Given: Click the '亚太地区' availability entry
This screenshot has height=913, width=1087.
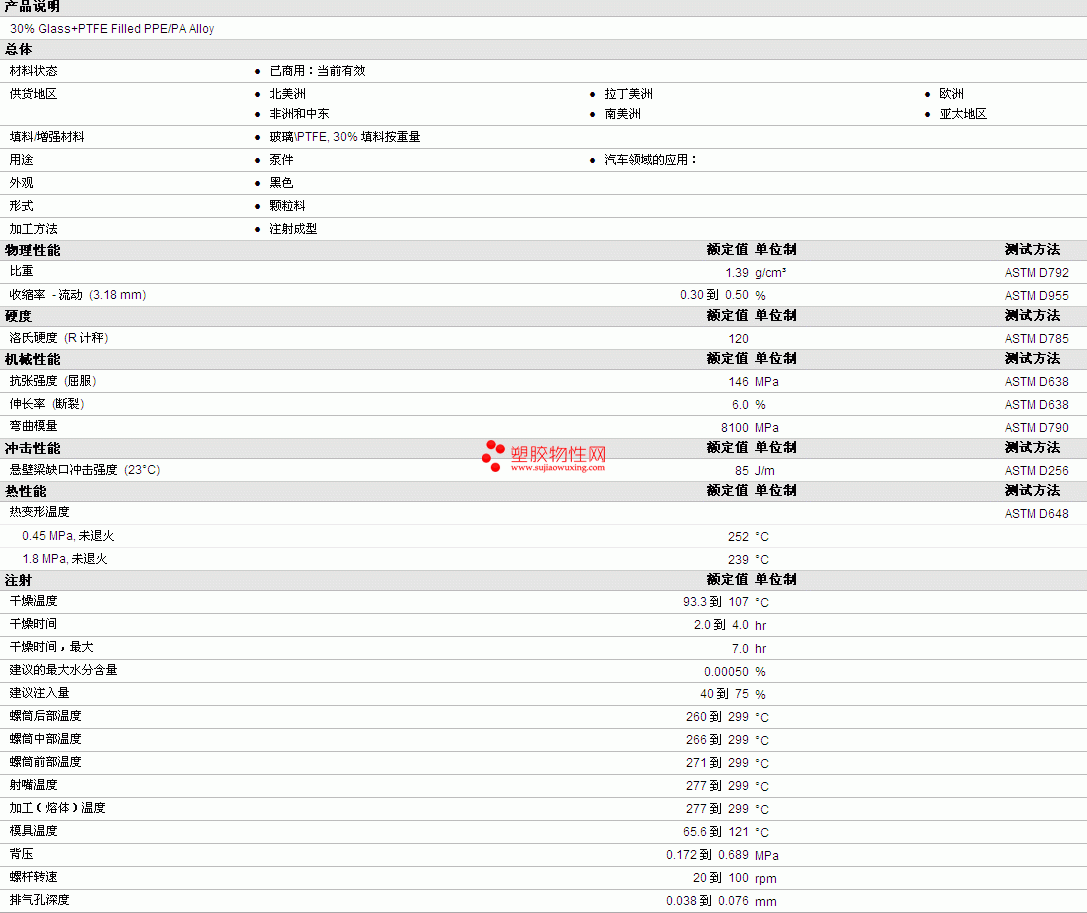Looking at the screenshot, I should (962, 114).
